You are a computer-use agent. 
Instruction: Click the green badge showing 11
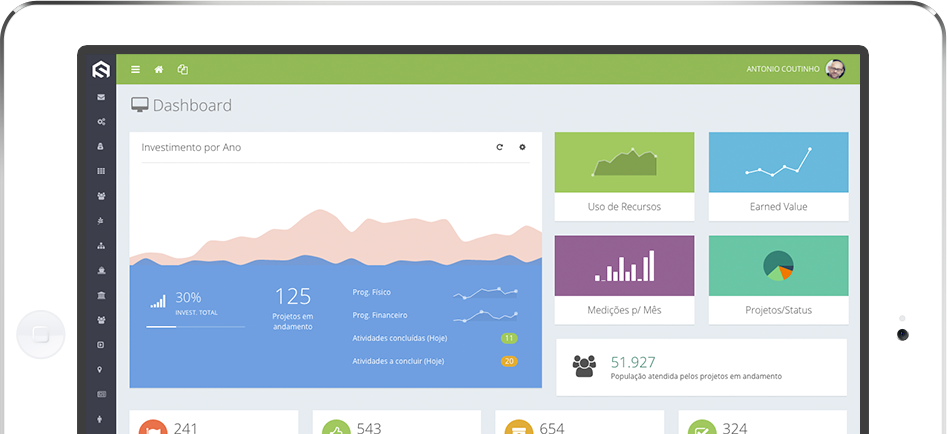(509, 338)
